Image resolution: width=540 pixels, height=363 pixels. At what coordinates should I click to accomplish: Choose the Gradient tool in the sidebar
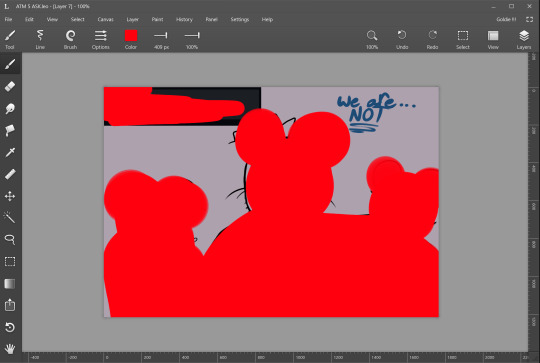coord(10,283)
